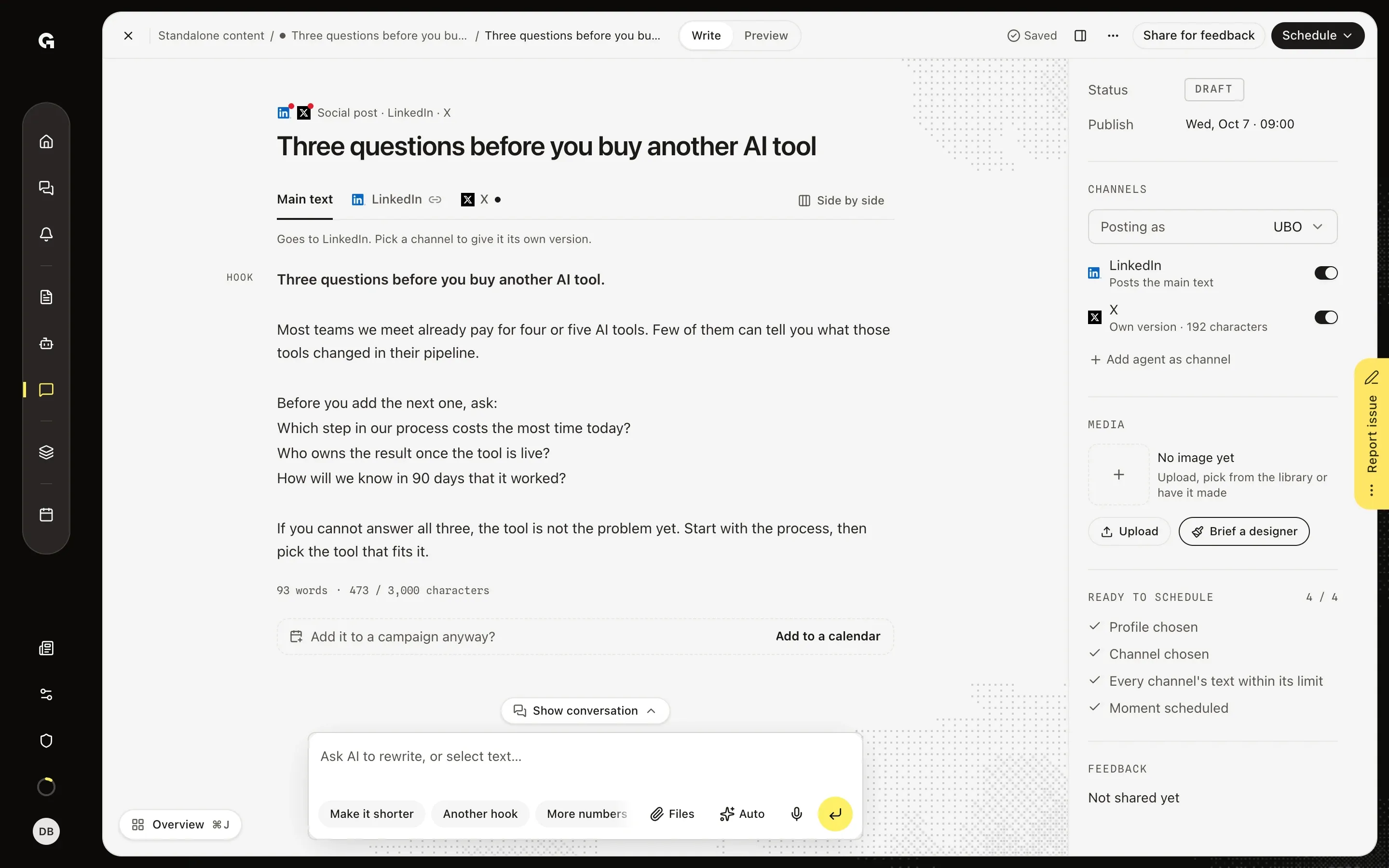The image size is (1389, 868).
Task: Expand Show conversation panel
Action: click(x=585, y=711)
